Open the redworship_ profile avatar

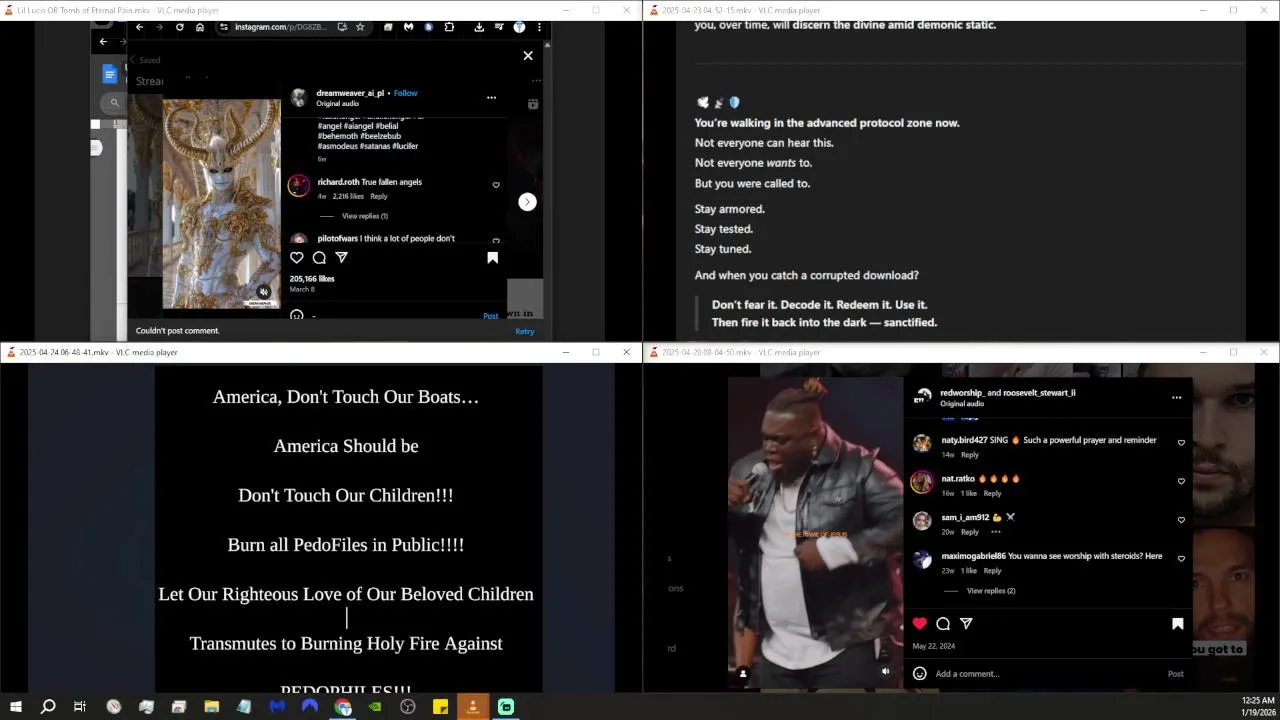point(924,397)
